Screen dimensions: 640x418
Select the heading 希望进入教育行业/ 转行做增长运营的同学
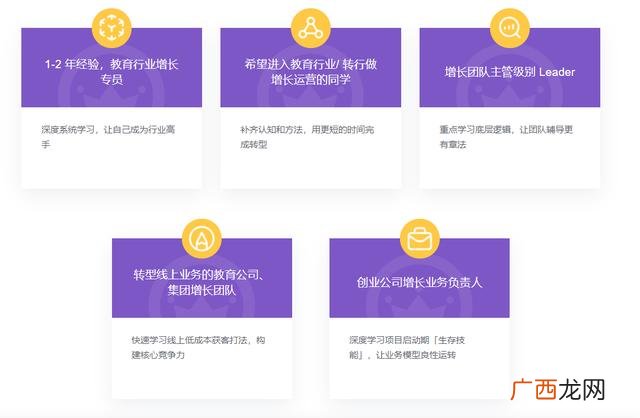point(311,71)
